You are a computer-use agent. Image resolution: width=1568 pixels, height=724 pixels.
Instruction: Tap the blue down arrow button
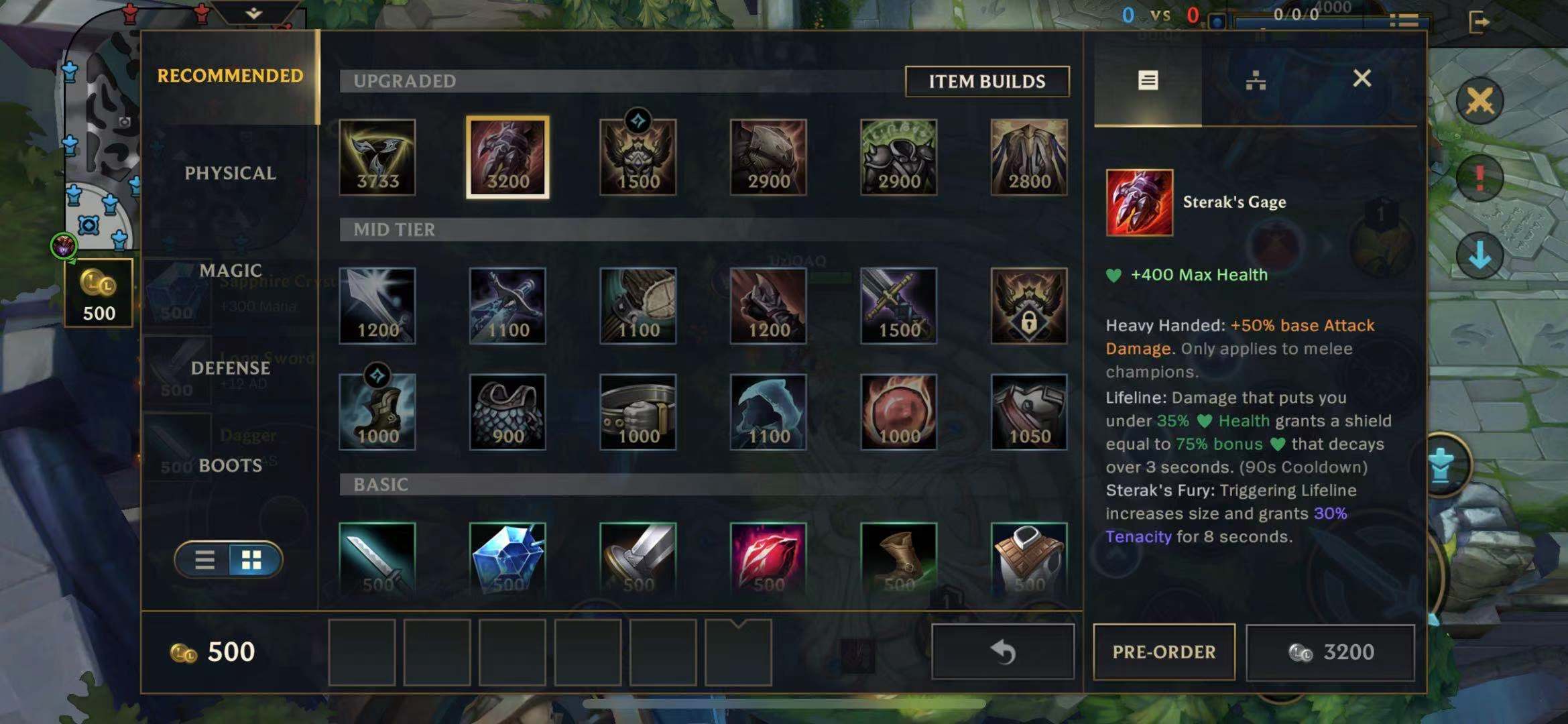pos(1480,256)
